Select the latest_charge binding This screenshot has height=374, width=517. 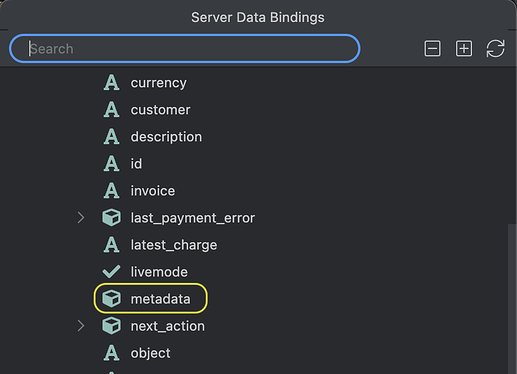174,245
